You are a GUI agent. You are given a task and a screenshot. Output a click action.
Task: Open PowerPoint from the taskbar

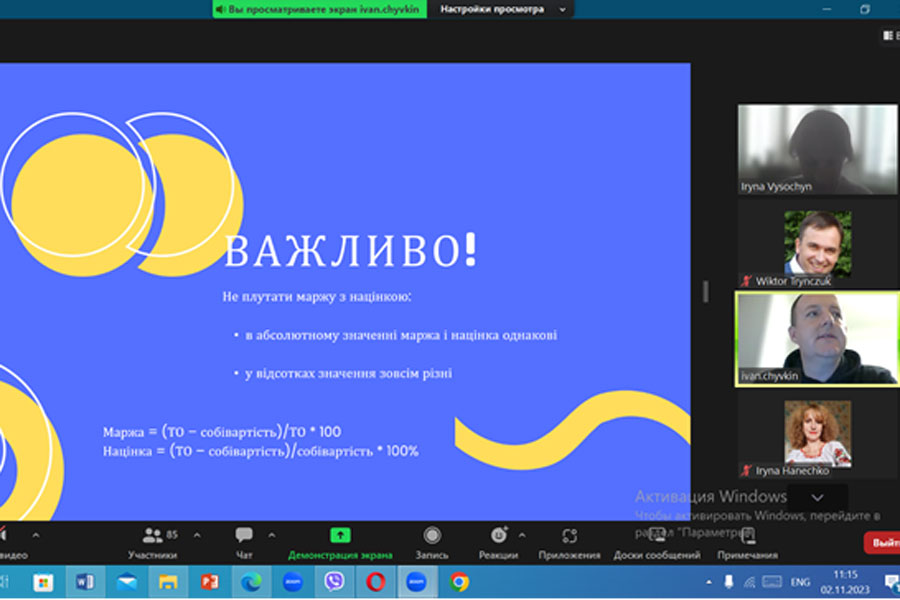tap(210, 582)
